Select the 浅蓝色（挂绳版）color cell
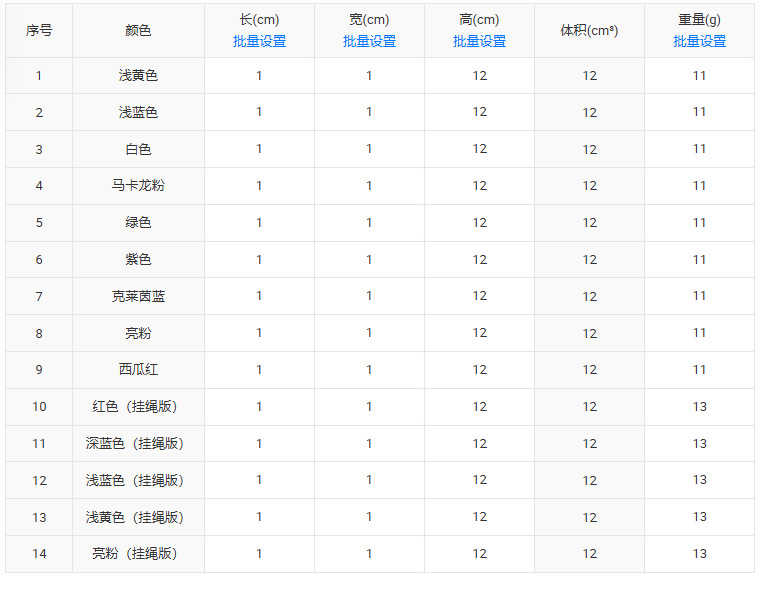This screenshot has height=589, width=783. click(x=138, y=480)
